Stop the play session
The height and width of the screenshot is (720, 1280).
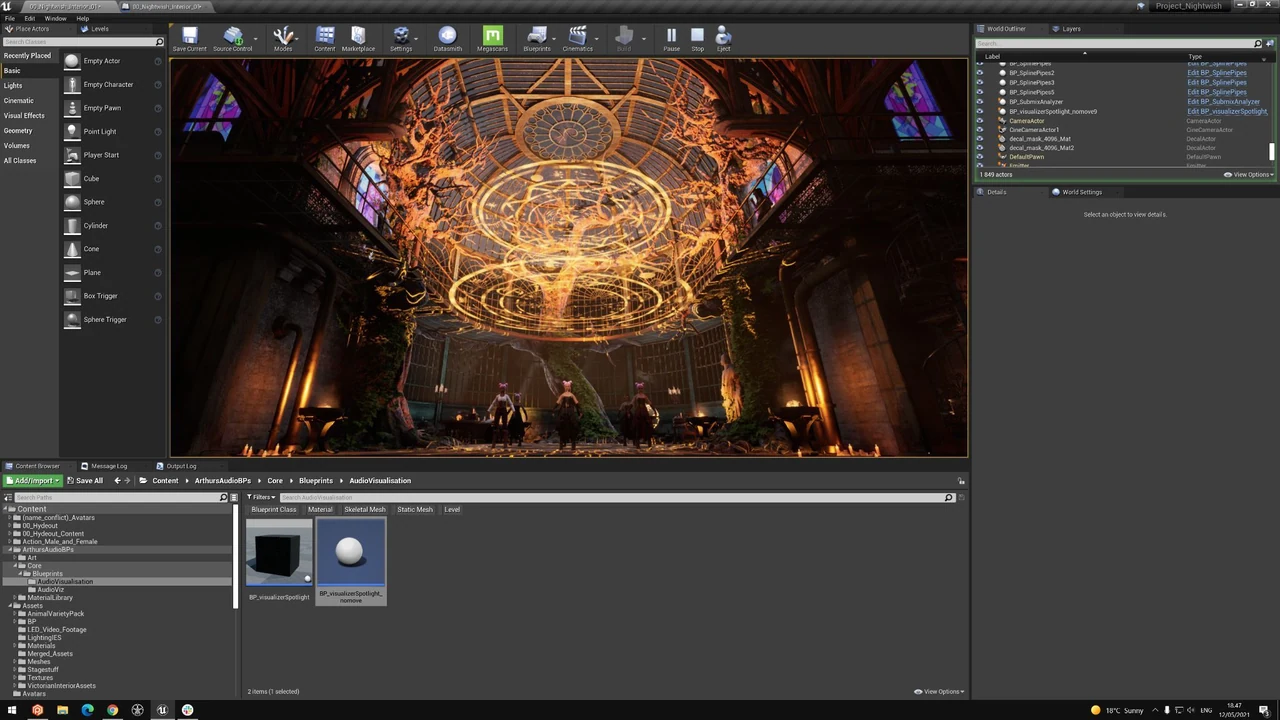tap(697, 40)
